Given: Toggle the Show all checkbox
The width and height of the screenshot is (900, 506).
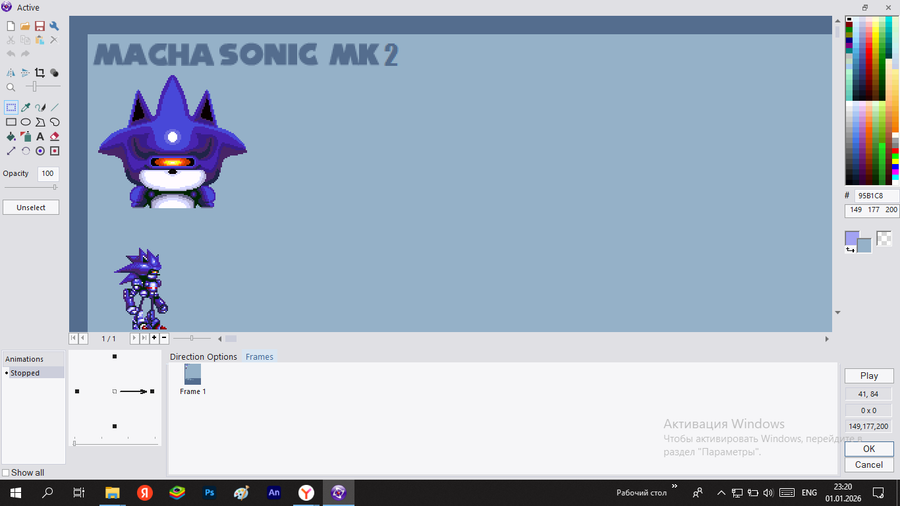Looking at the screenshot, I should coord(6,473).
